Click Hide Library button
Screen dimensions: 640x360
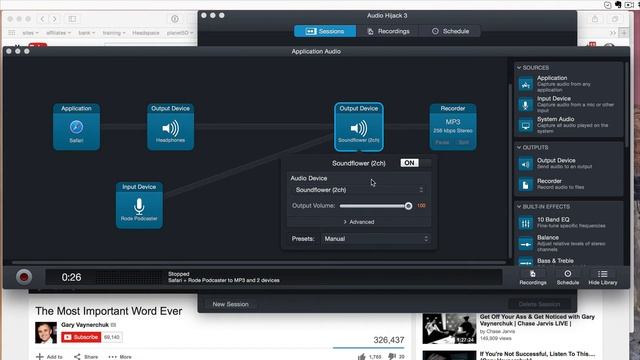pyautogui.click(x=602, y=278)
